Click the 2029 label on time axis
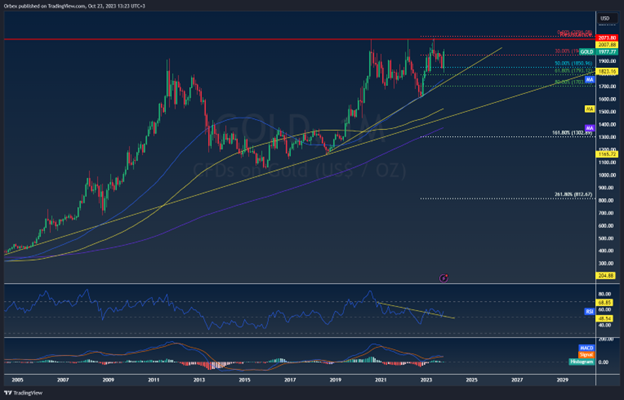This screenshot has height=400, width=624. click(561, 380)
